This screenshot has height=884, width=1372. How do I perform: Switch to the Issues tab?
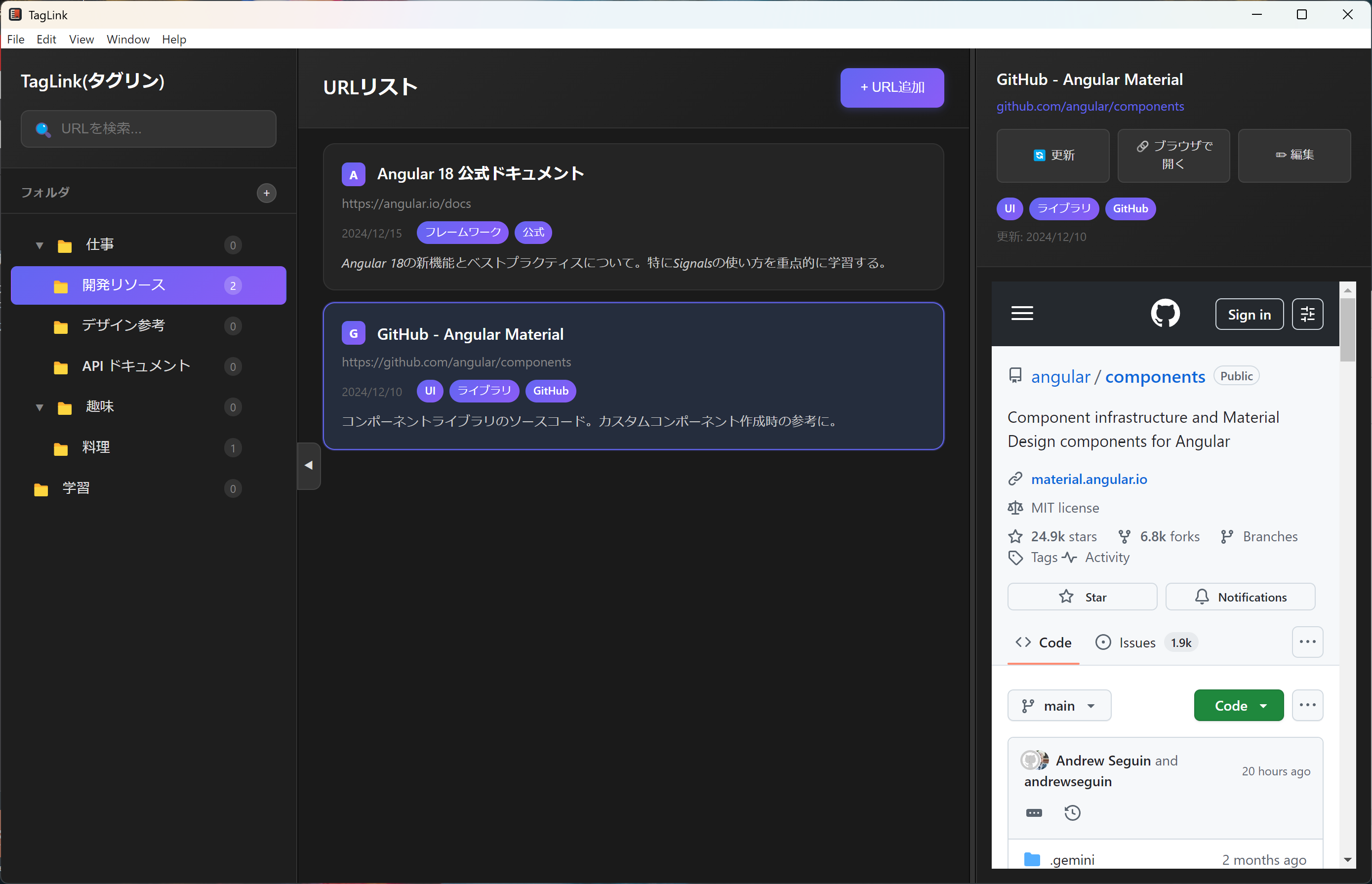tap(1145, 643)
